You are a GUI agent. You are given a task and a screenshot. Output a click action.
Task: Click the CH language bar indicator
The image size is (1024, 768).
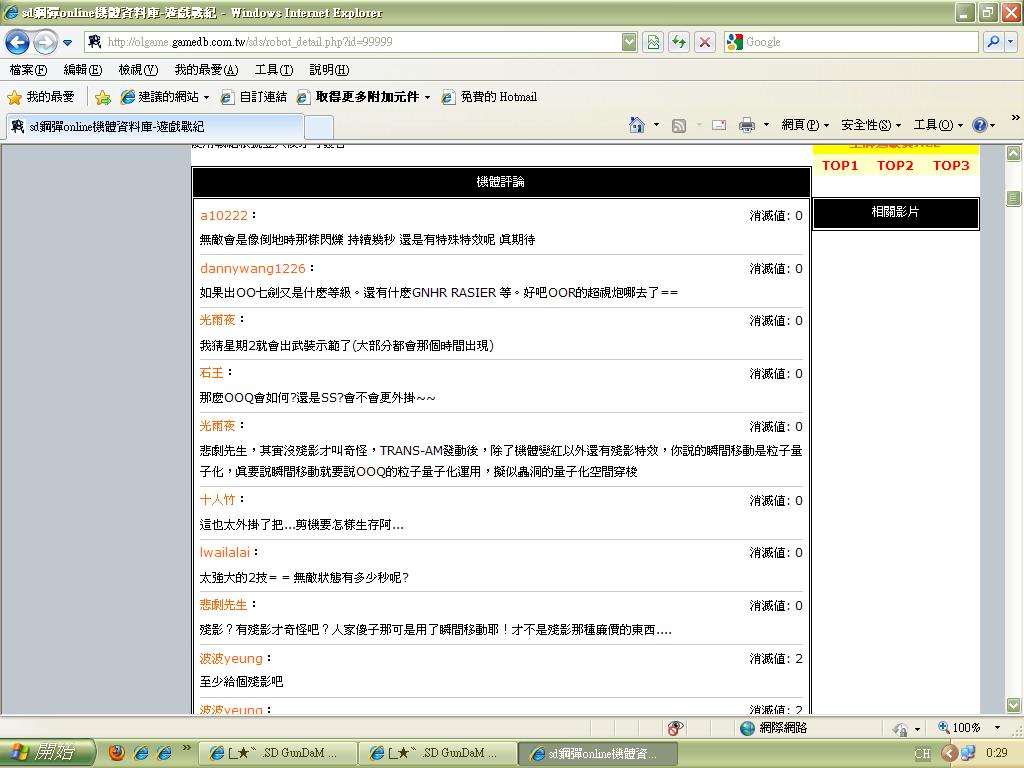point(921,754)
